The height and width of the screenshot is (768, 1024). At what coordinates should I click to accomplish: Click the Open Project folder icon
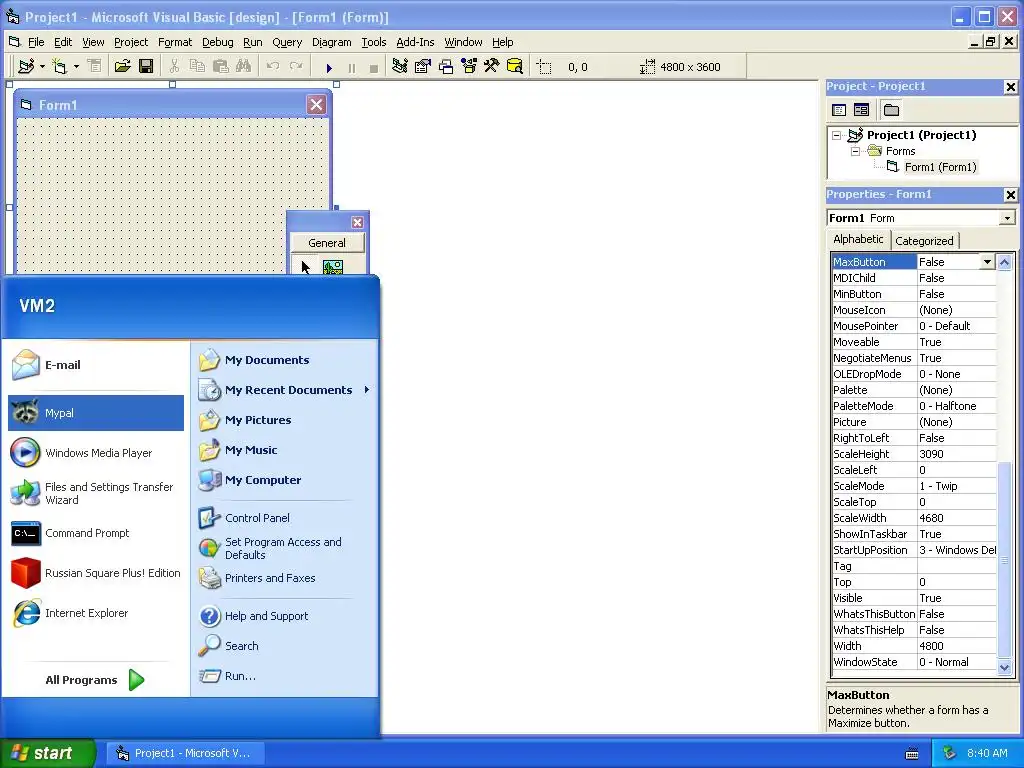coord(122,67)
